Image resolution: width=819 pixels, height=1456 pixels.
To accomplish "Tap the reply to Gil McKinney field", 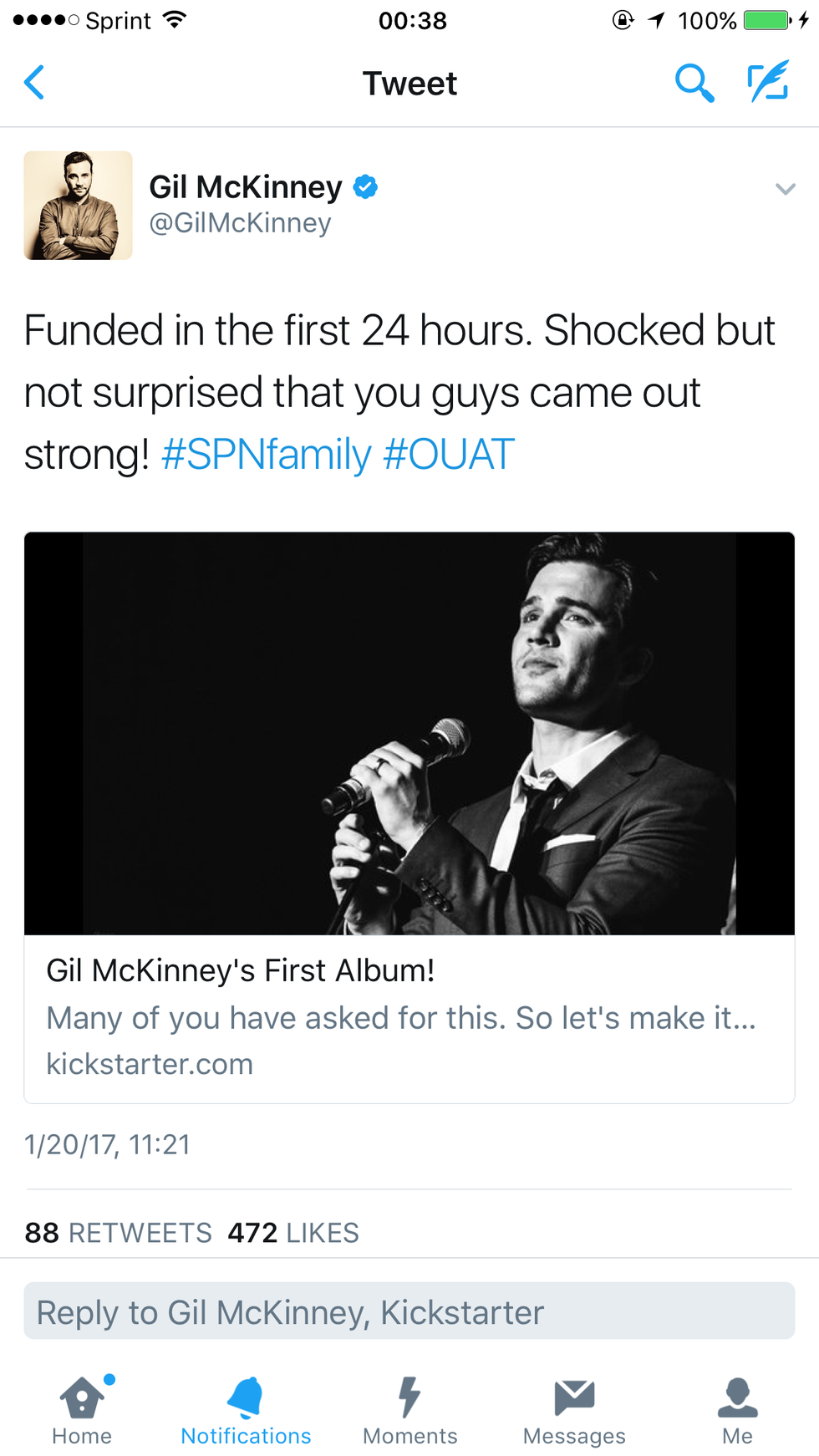I will (x=409, y=1311).
